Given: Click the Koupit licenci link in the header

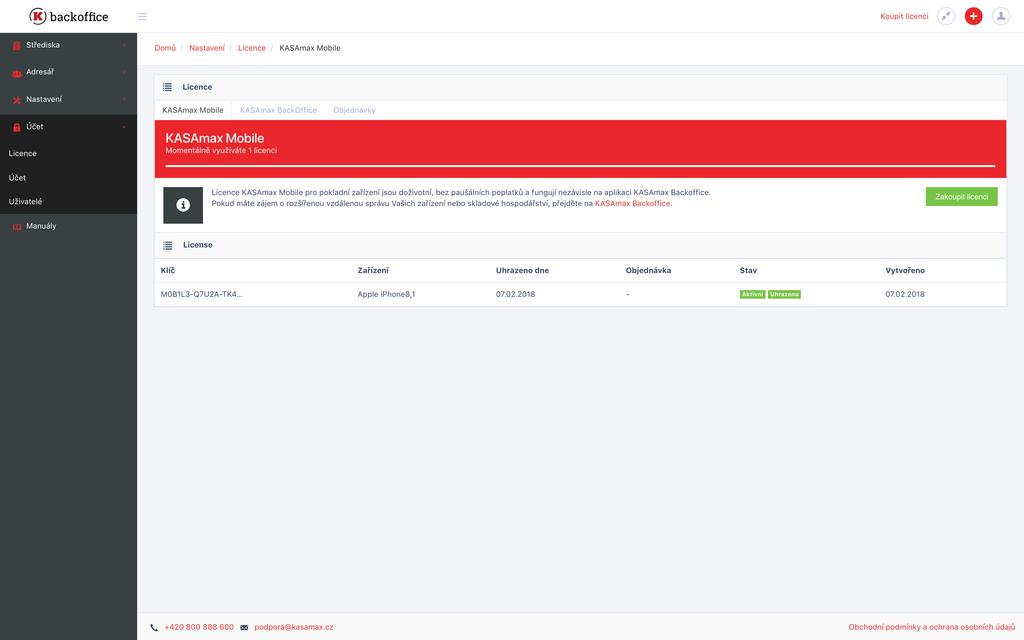Looking at the screenshot, I should click(904, 16).
